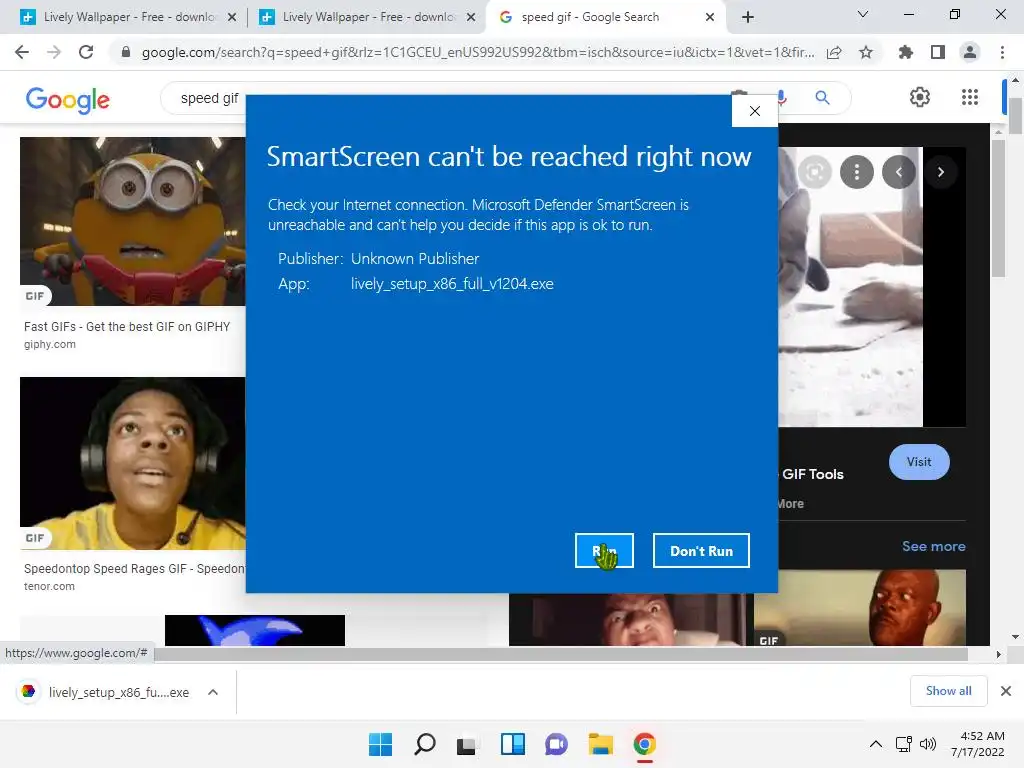
Task: Open the preview panel three-dot options
Action: click(x=856, y=172)
